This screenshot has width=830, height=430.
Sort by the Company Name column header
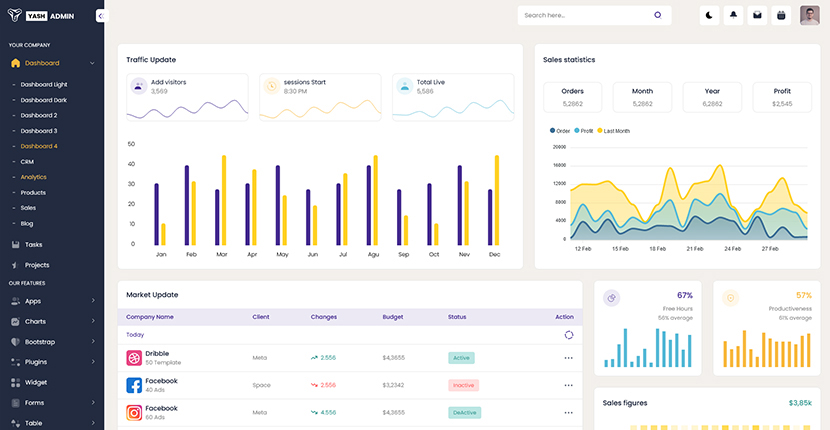pos(150,317)
